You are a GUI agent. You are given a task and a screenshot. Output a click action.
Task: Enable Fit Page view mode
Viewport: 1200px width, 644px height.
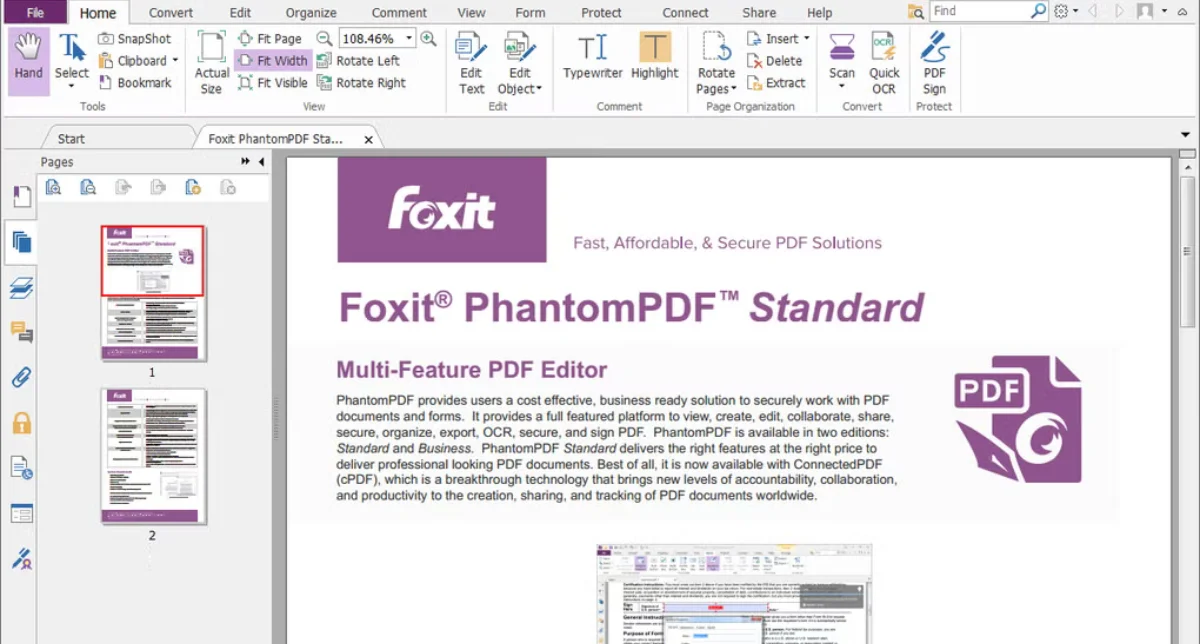272,38
